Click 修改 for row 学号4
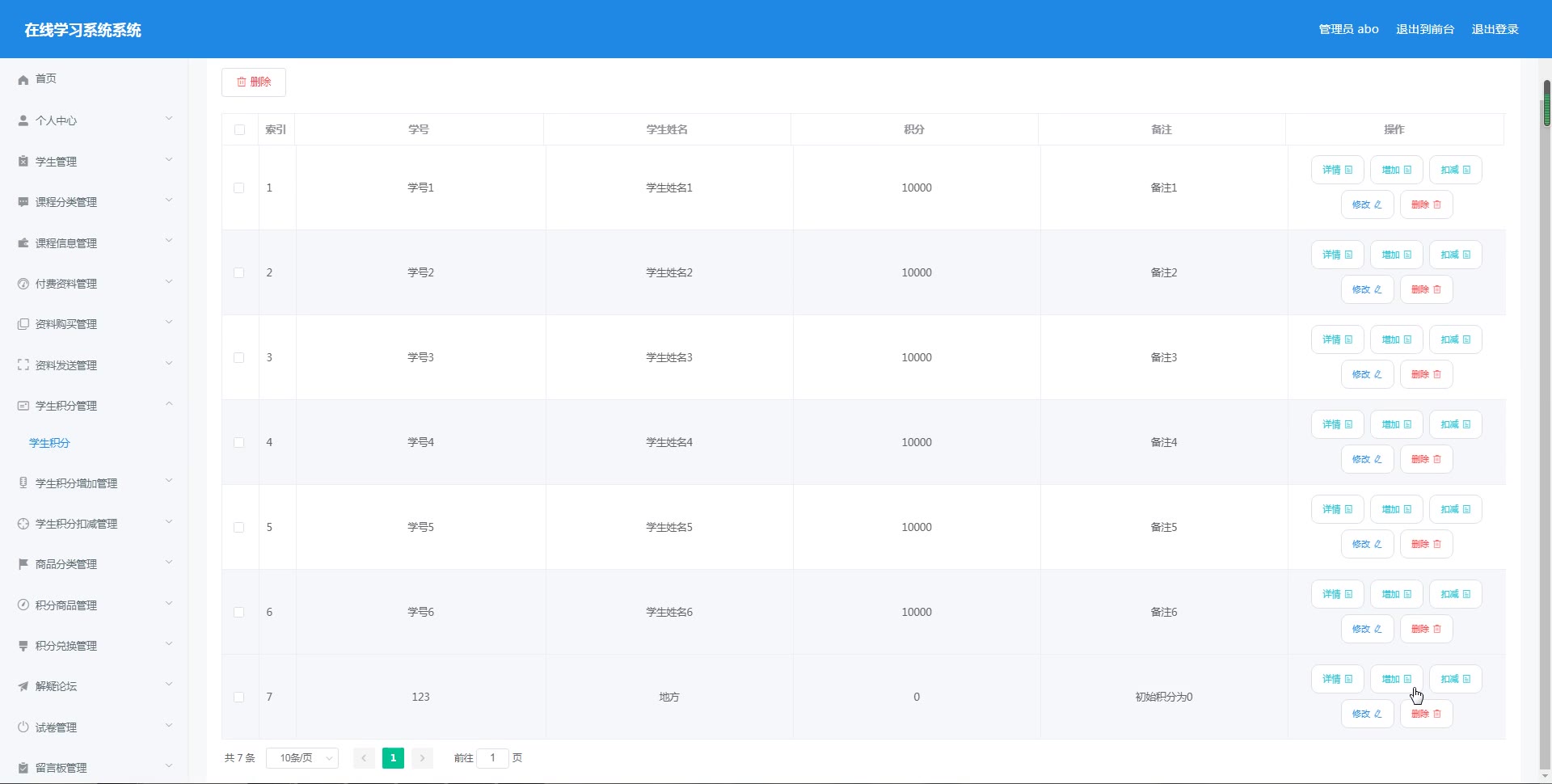The image size is (1552, 784). [x=1367, y=459]
